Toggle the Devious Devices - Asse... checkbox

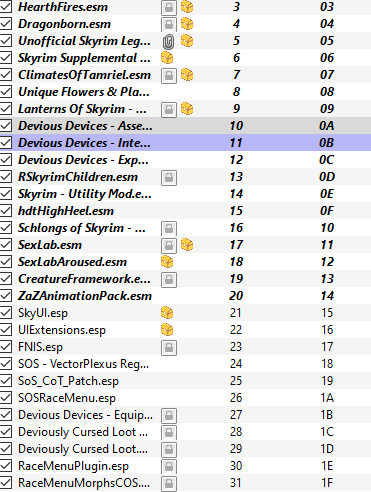coord(6,126)
